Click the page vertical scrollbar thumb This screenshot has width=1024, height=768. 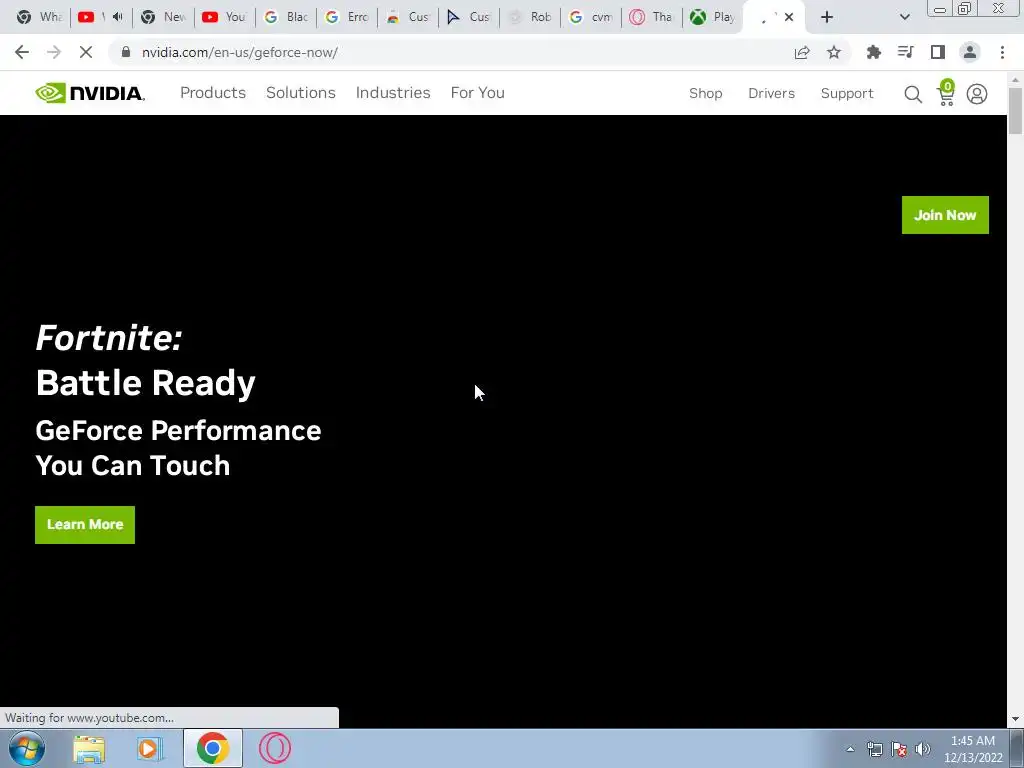click(x=1015, y=110)
